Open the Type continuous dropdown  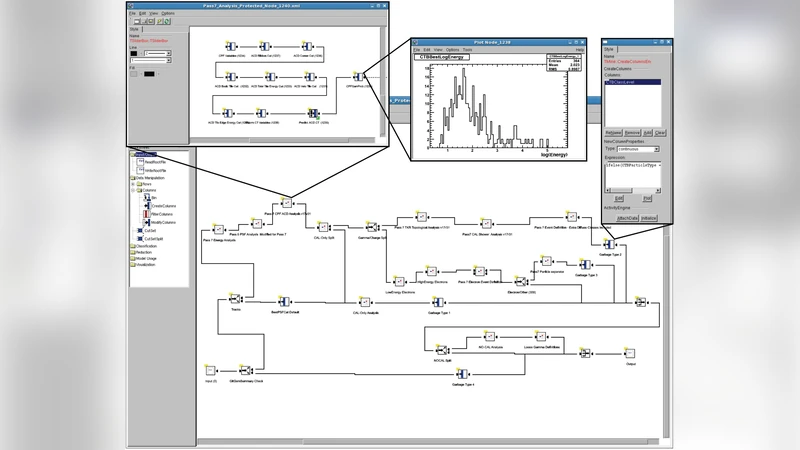[x=641, y=148]
